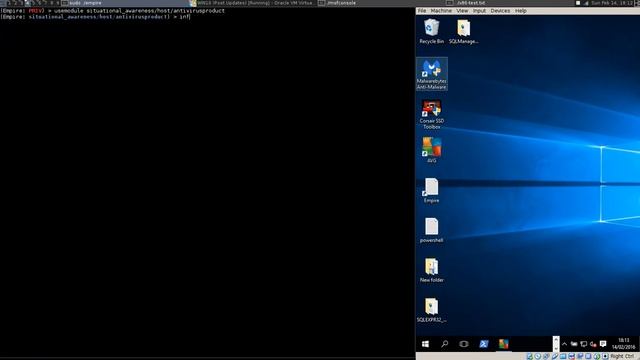Open the Windows Start menu
The image size is (640, 360).
(x=425, y=344)
